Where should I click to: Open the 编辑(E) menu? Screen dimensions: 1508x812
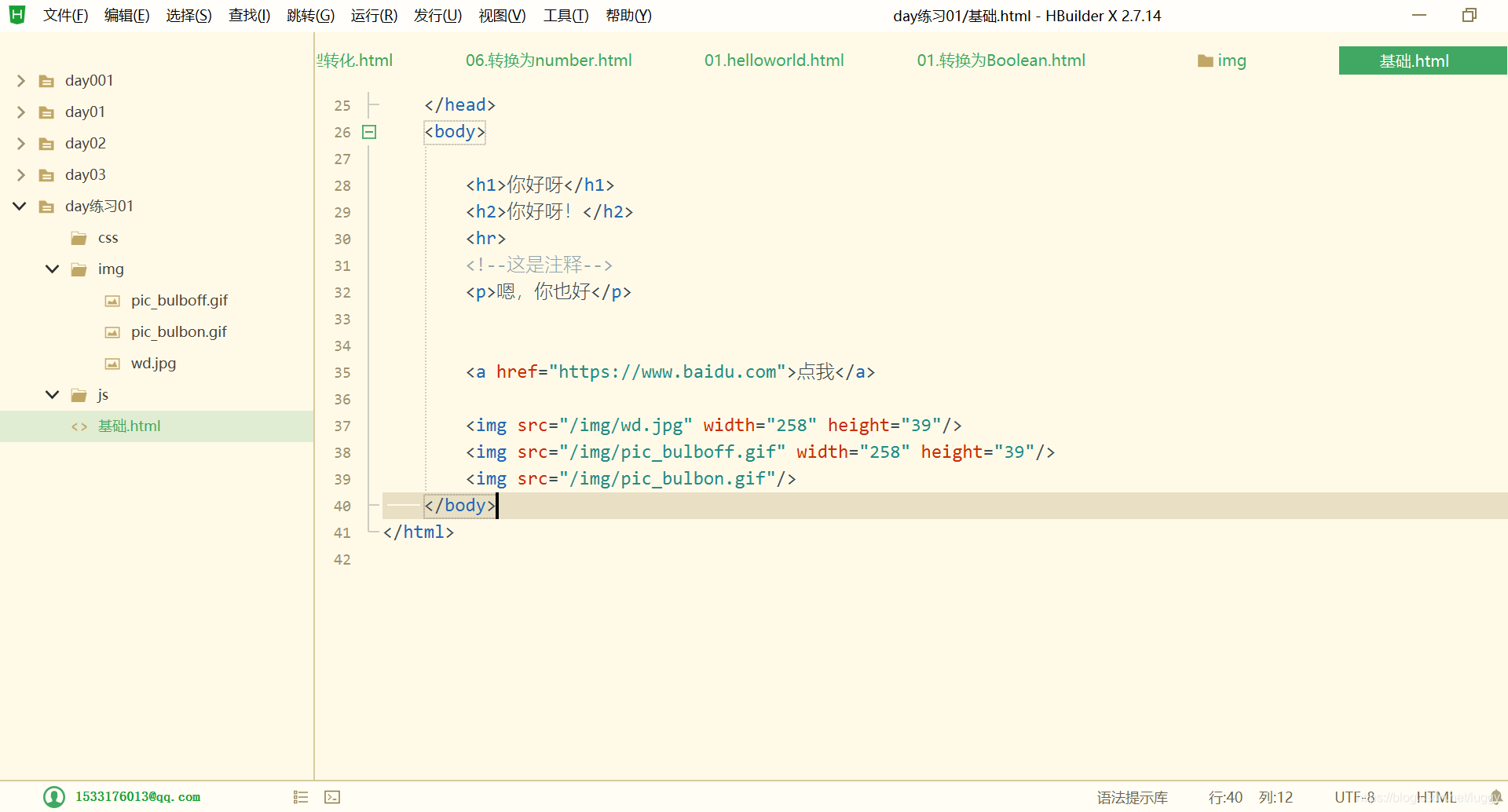pyautogui.click(x=127, y=16)
